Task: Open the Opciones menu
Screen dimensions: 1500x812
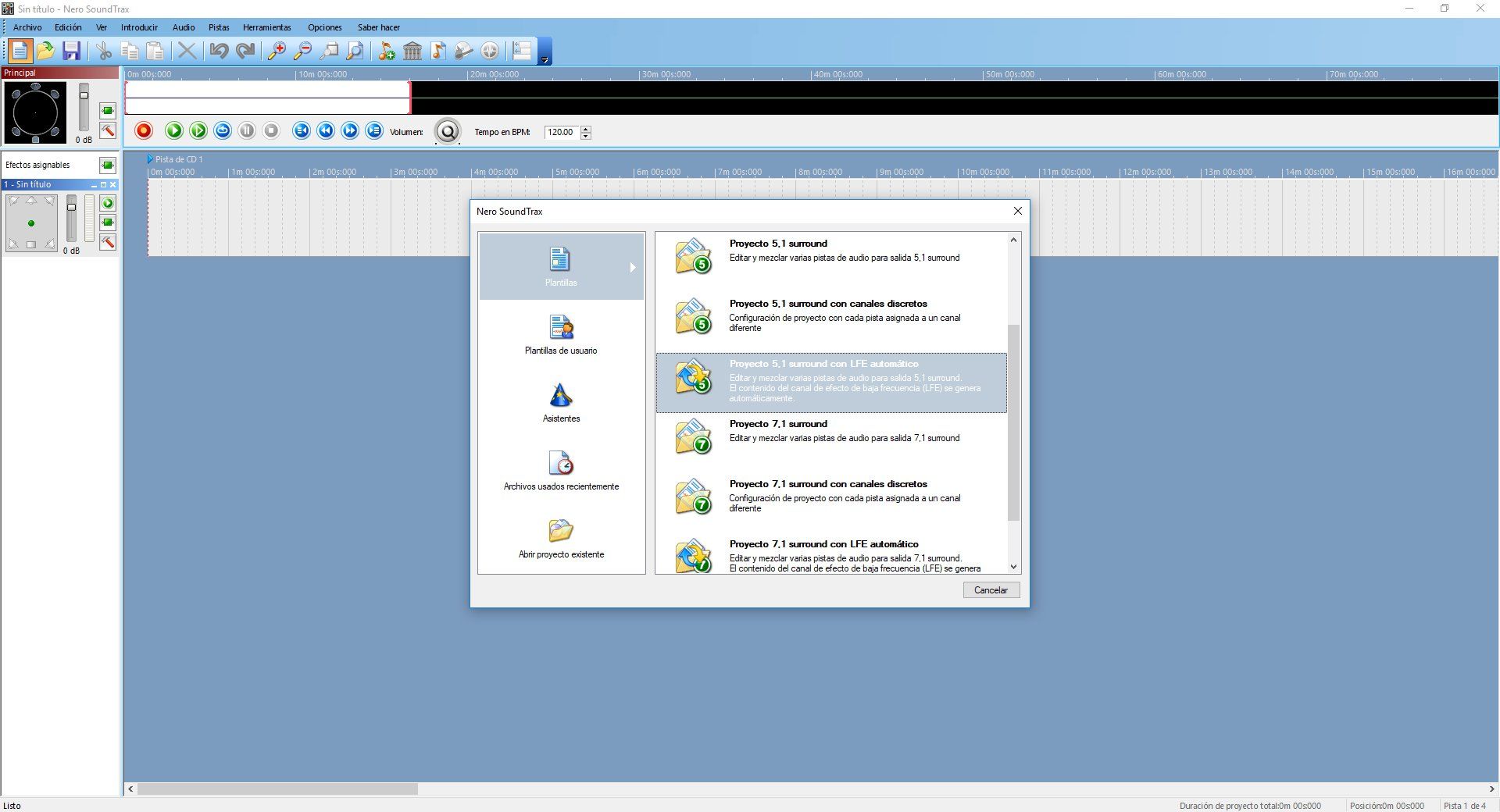Action: pos(325,27)
